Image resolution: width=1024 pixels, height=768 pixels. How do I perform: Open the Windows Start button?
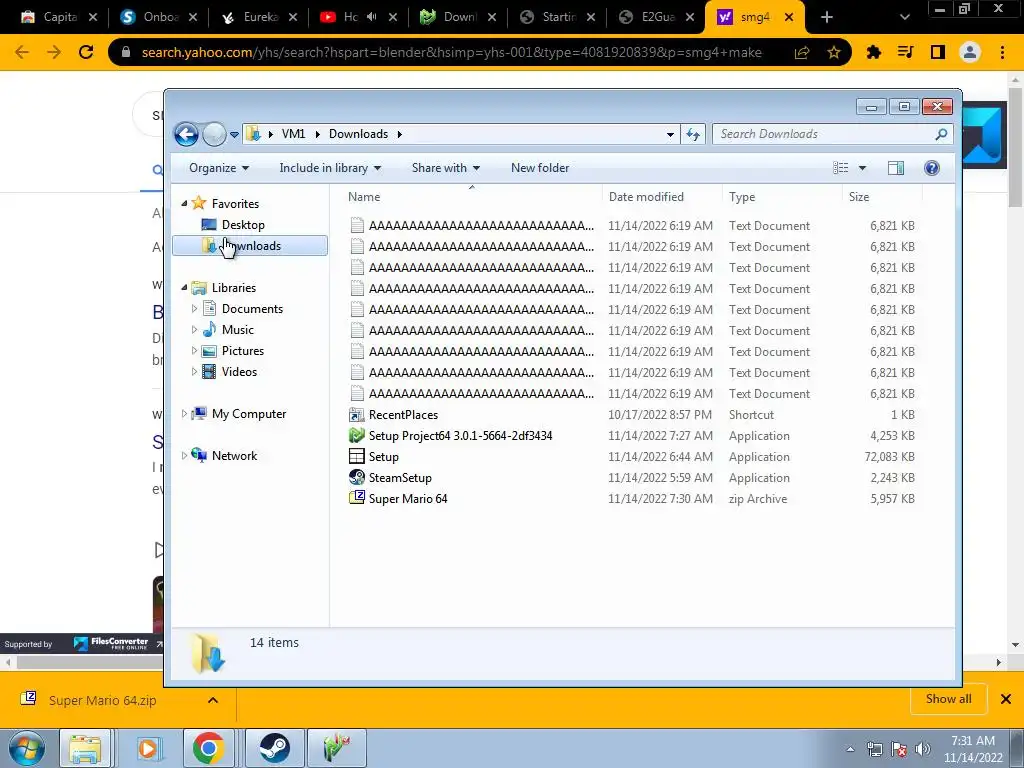(26, 748)
